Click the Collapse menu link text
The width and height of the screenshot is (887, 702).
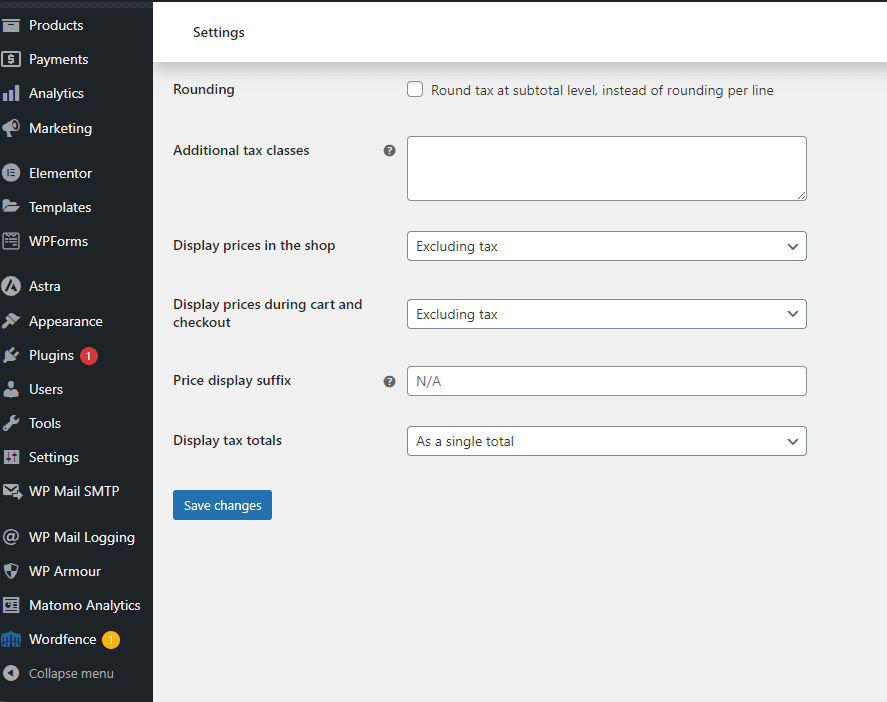pos(71,673)
